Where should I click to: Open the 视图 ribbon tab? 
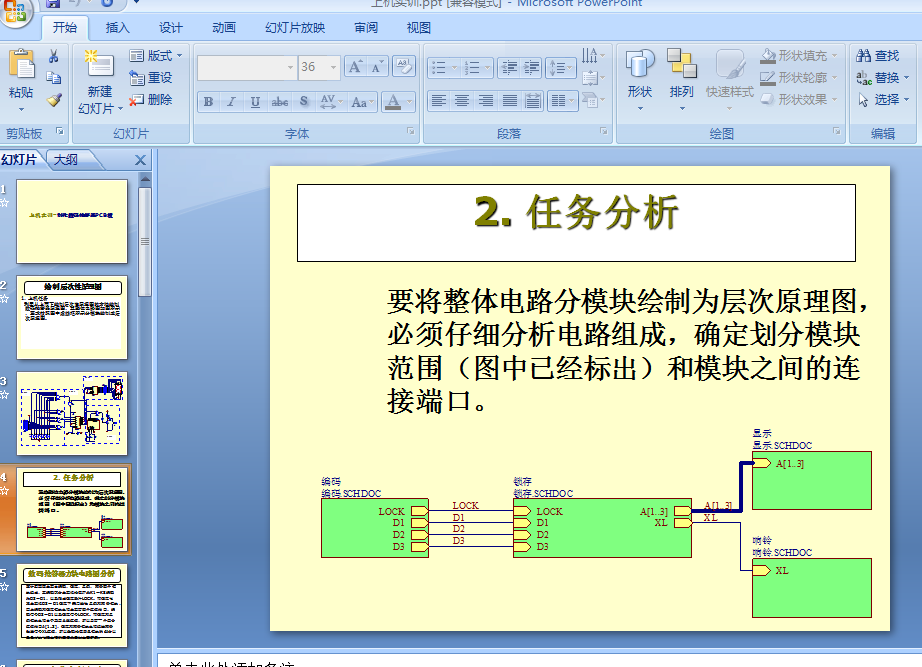(419, 28)
